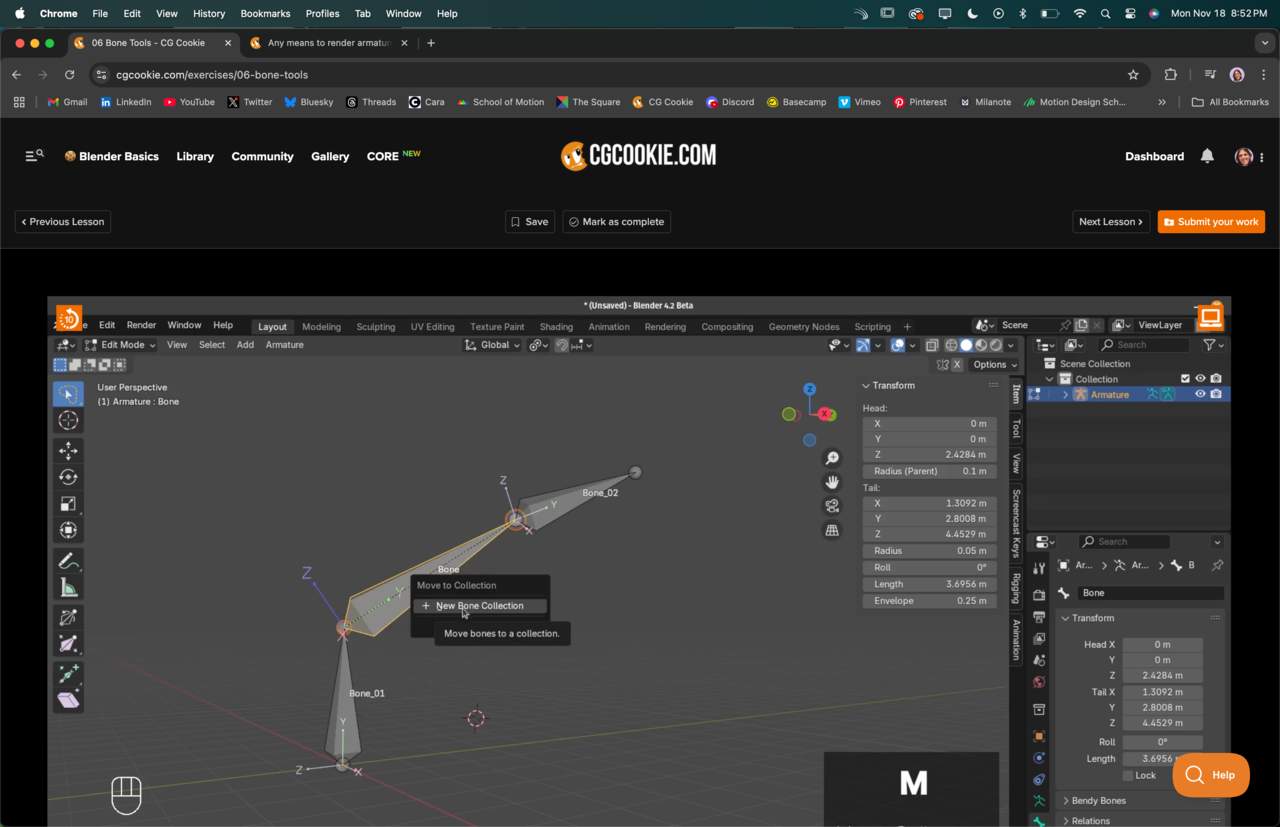Select the Move tool in Blender toolbar

coord(68,450)
